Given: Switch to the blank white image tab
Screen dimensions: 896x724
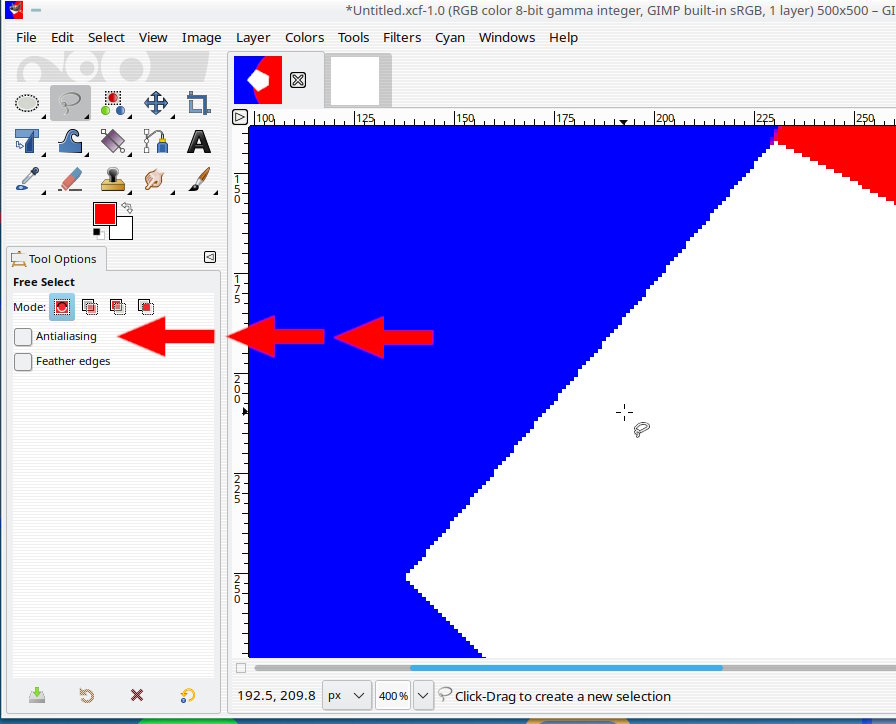Looking at the screenshot, I should [355, 80].
